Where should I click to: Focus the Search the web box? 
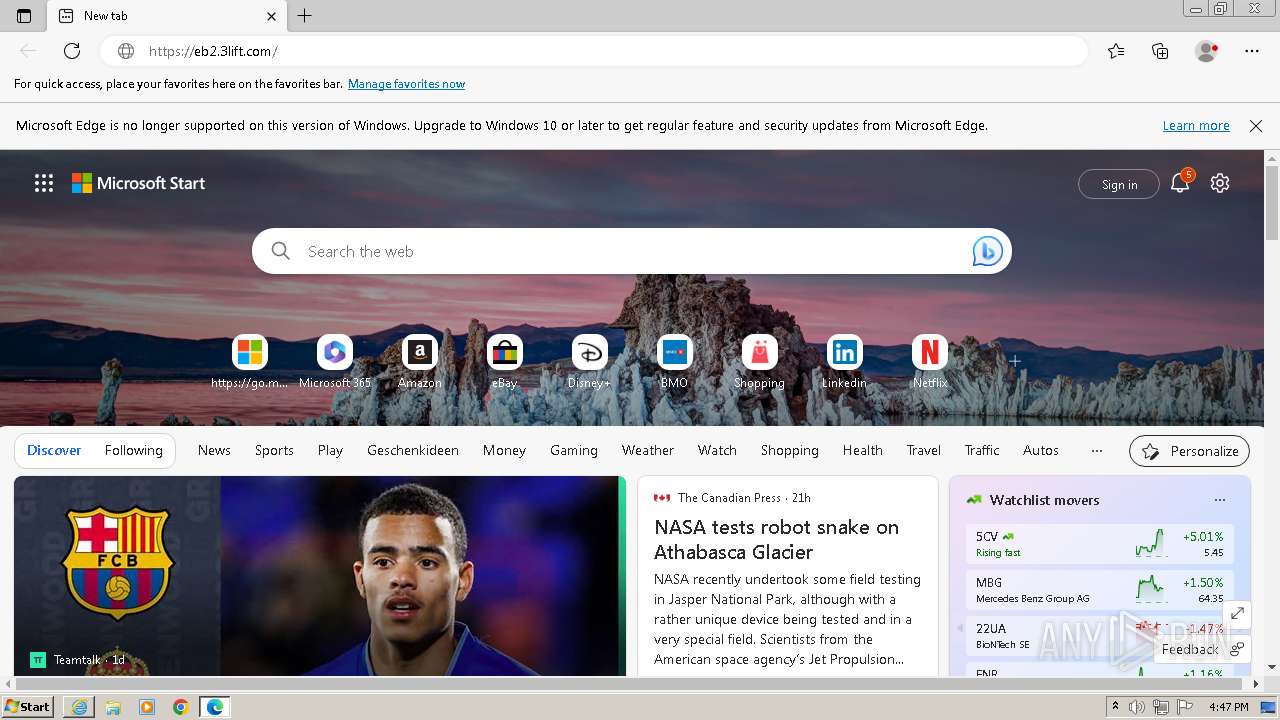point(632,251)
